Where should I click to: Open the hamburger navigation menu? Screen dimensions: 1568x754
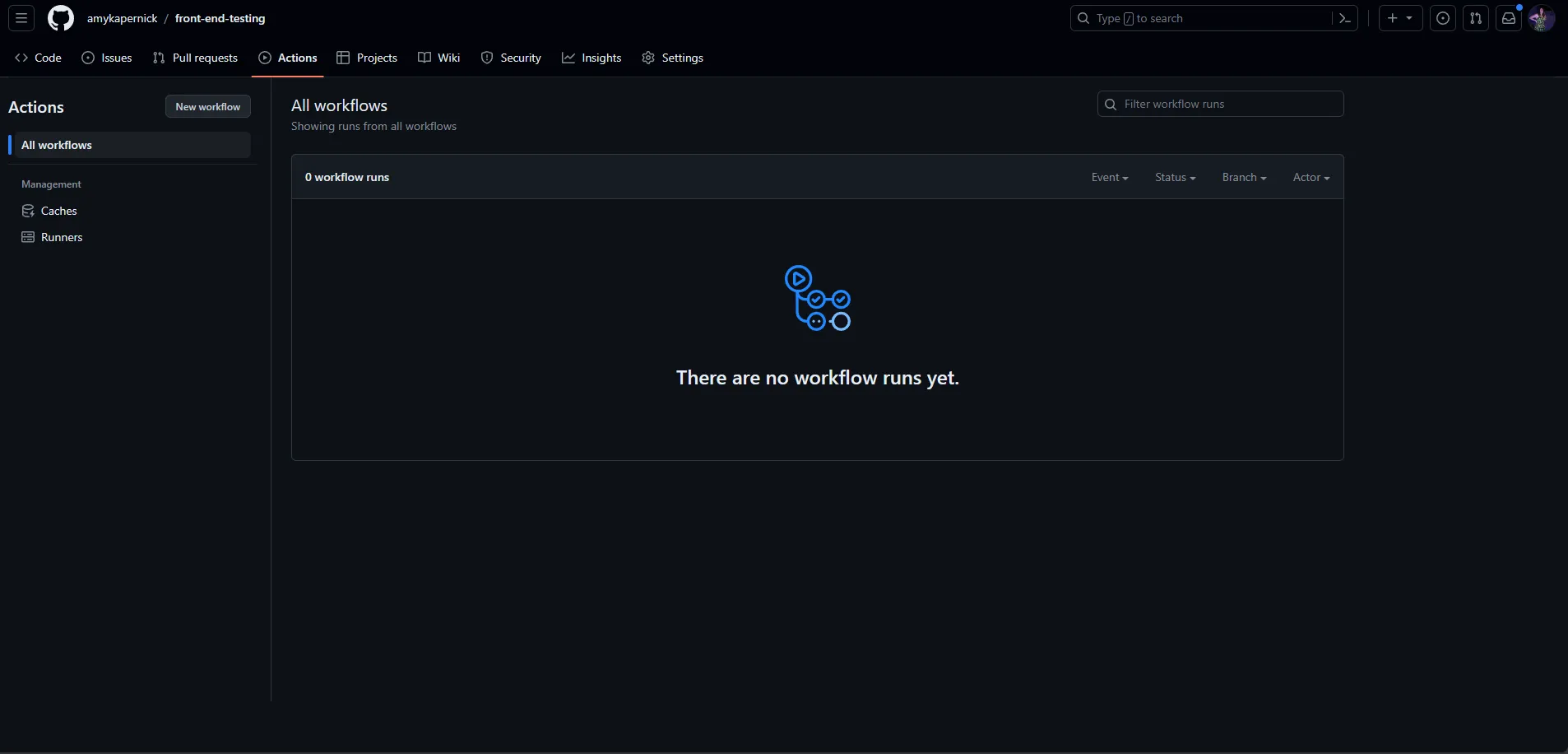[21, 18]
